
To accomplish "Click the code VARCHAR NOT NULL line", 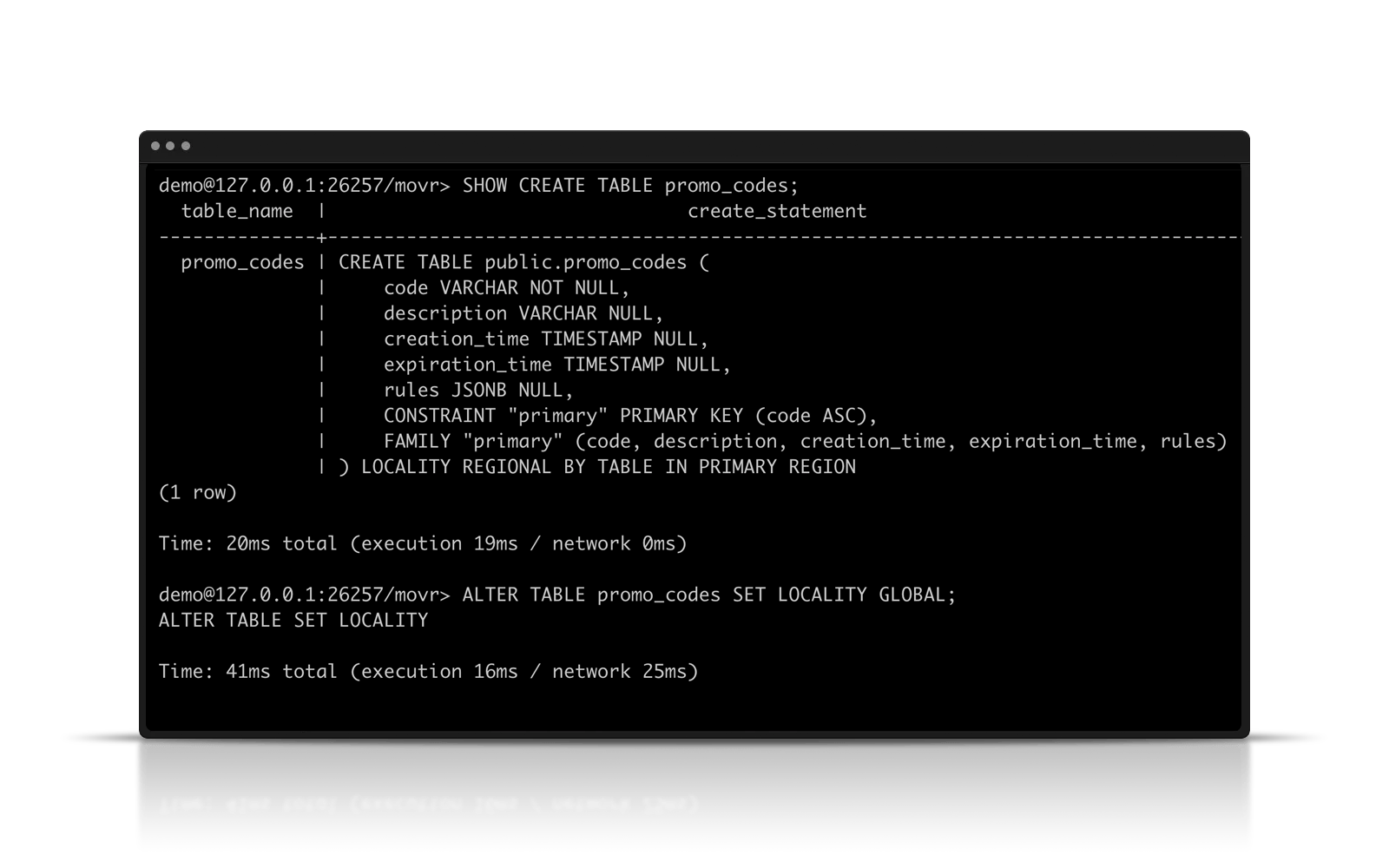I will click(506, 288).
